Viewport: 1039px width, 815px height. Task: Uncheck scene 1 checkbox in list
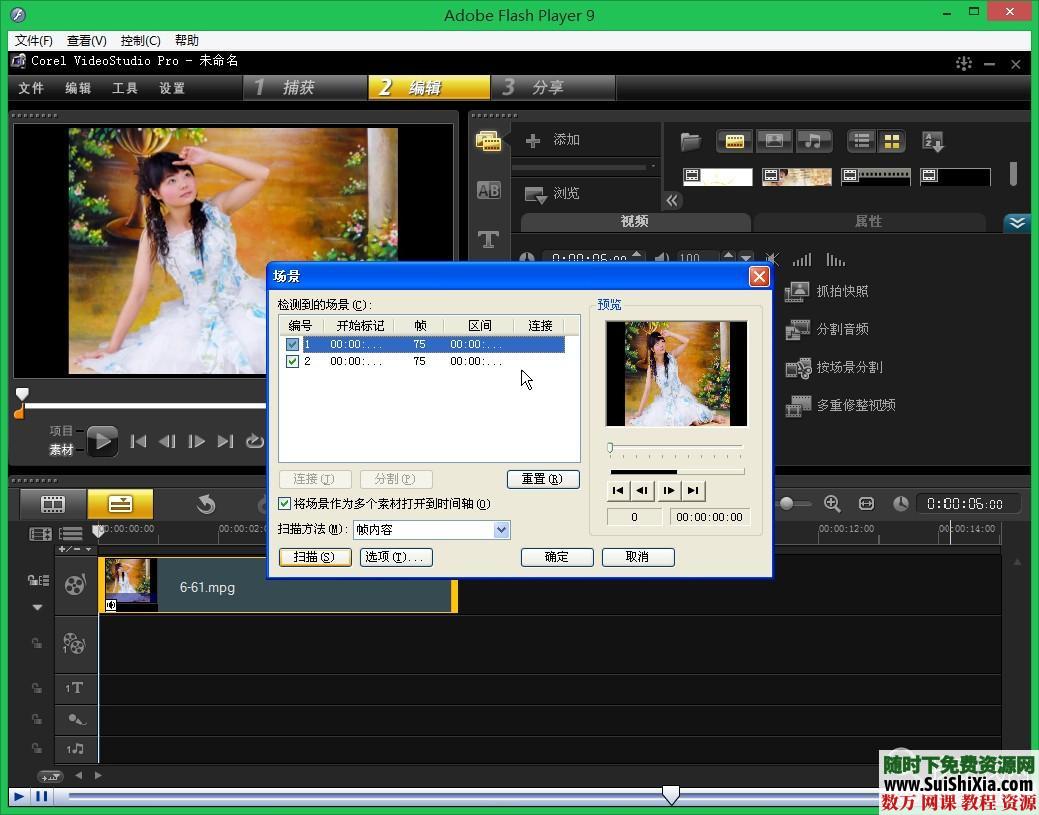click(x=292, y=344)
